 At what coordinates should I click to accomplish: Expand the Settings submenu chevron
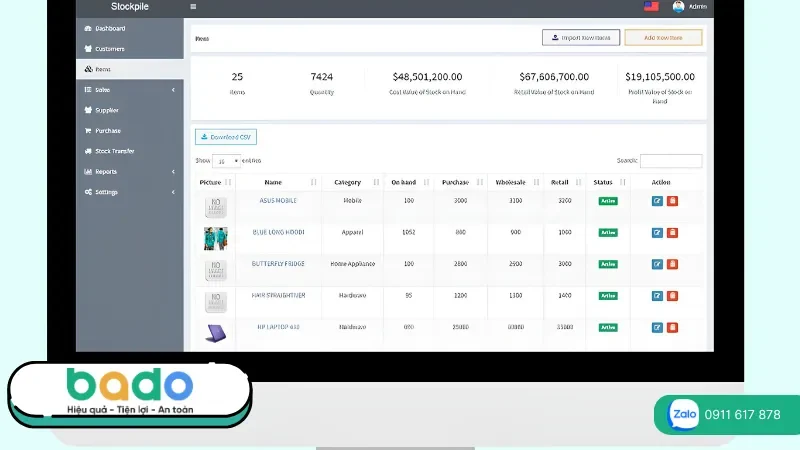coord(173,192)
